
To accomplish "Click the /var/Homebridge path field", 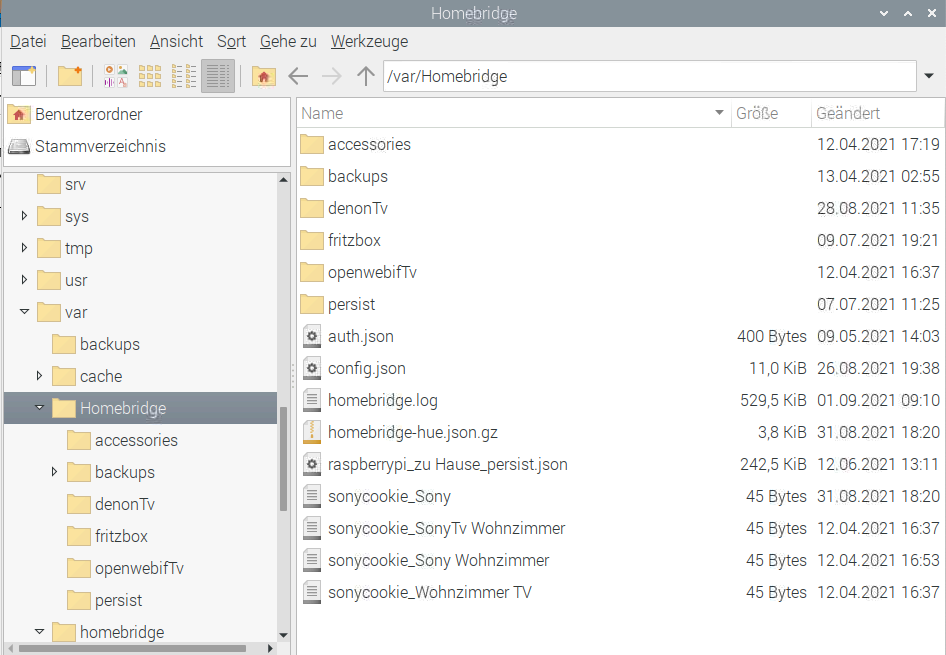I will (x=650, y=76).
